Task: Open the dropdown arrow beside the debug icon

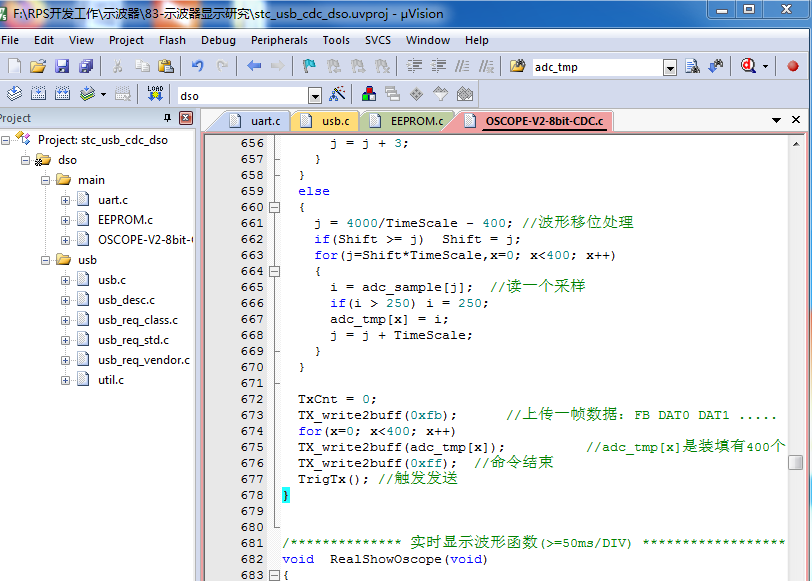Action: 765,66
